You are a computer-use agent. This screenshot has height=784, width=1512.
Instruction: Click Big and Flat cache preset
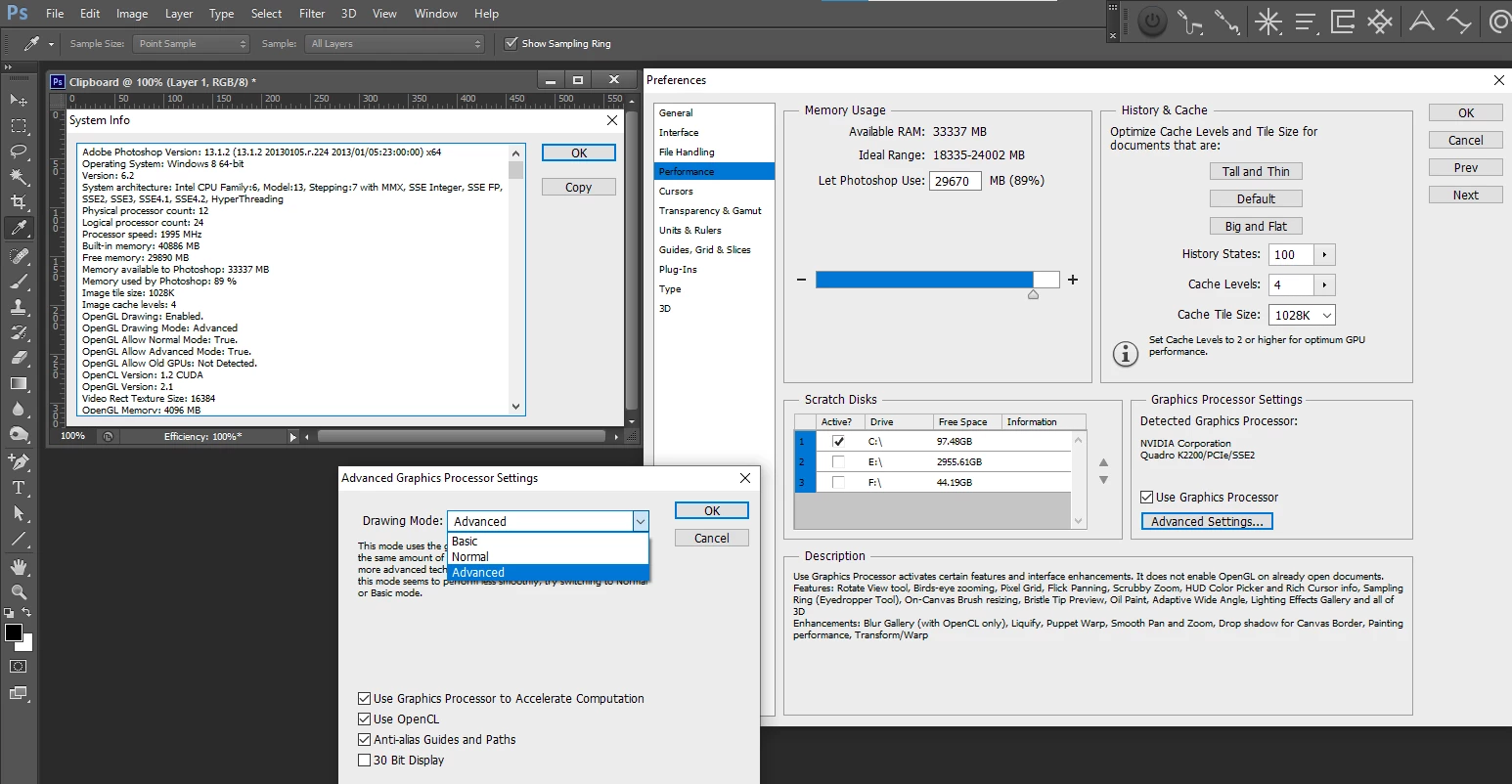click(x=1256, y=226)
